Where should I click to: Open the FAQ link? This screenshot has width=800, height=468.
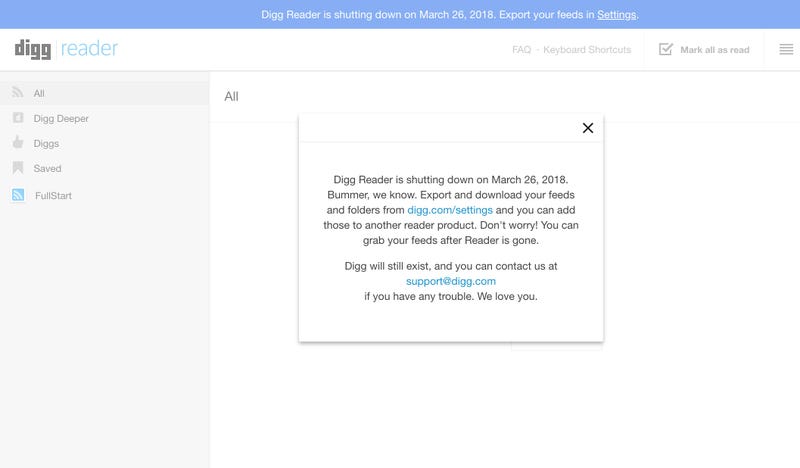pos(521,50)
